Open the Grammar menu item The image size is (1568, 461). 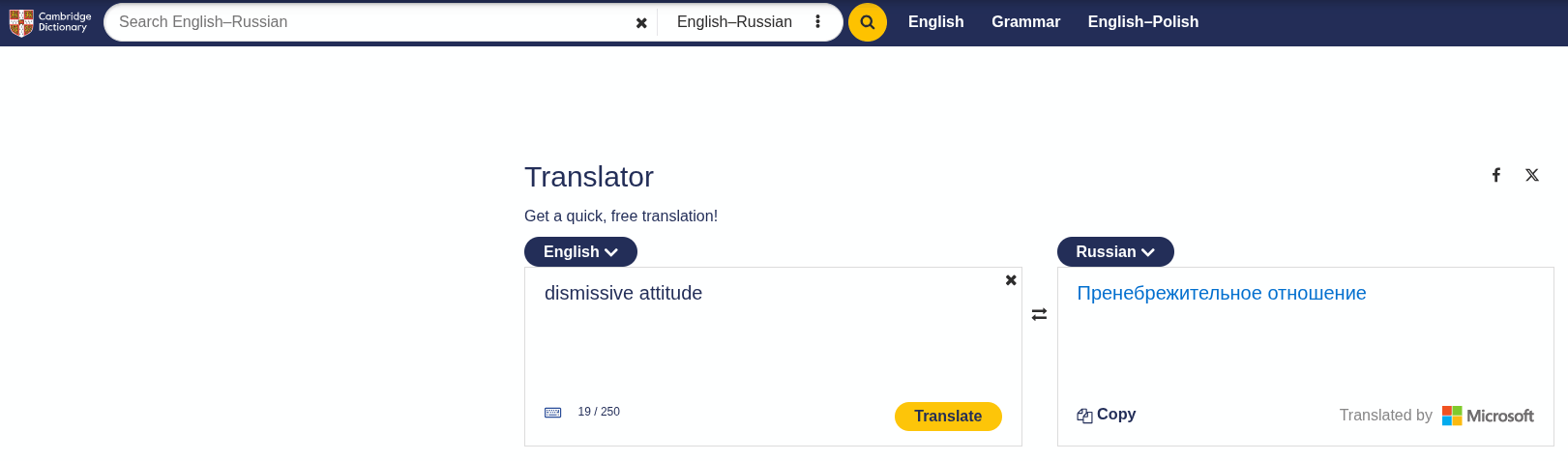(x=1026, y=22)
